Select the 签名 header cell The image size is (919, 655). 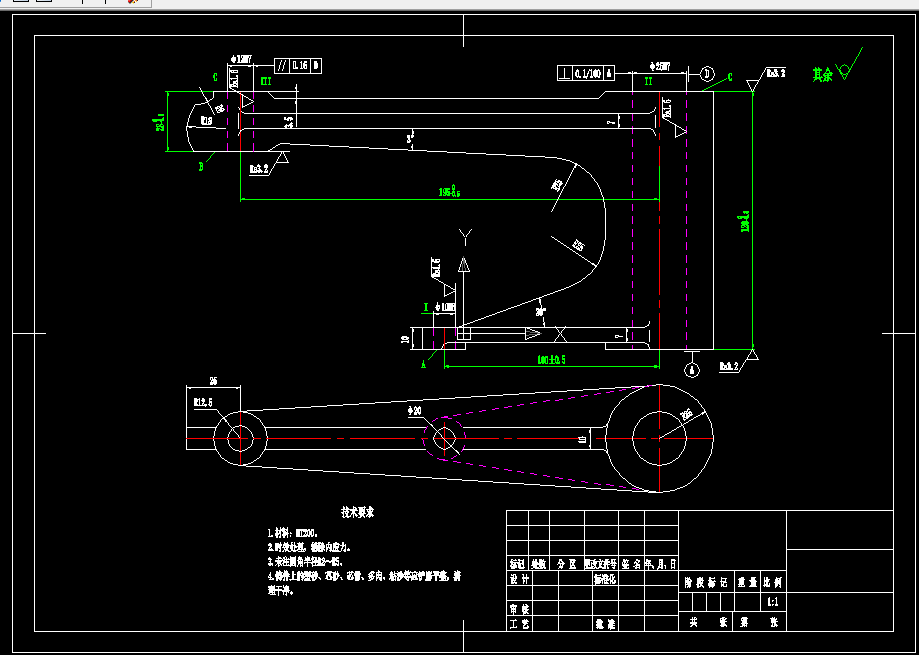(x=631, y=564)
